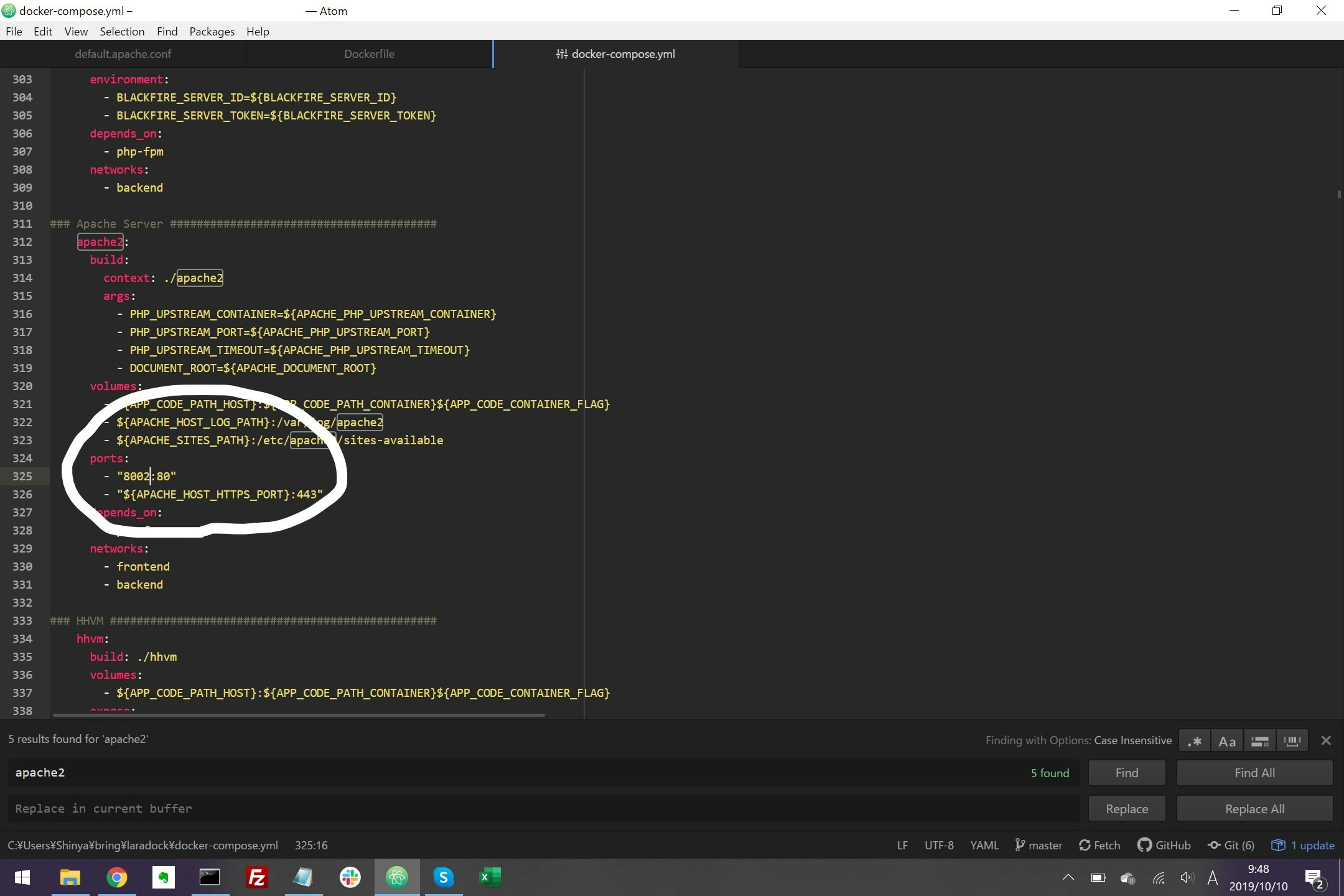Open Slack from the taskbar
The height and width of the screenshot is (896, 1344).
point(350,877)
